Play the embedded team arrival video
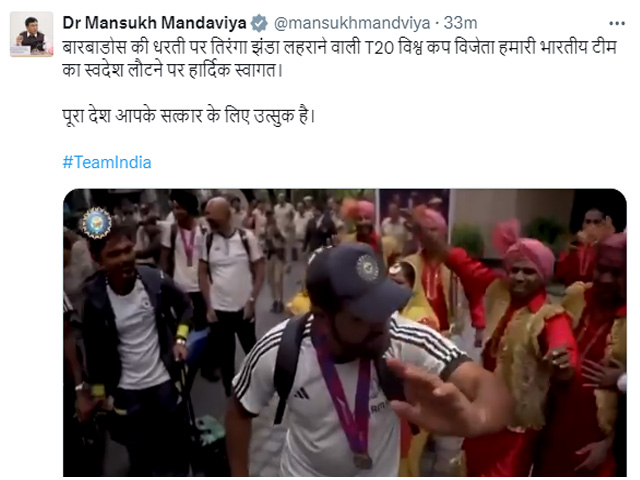Viewport: 640px width, 480px height. 344,333
